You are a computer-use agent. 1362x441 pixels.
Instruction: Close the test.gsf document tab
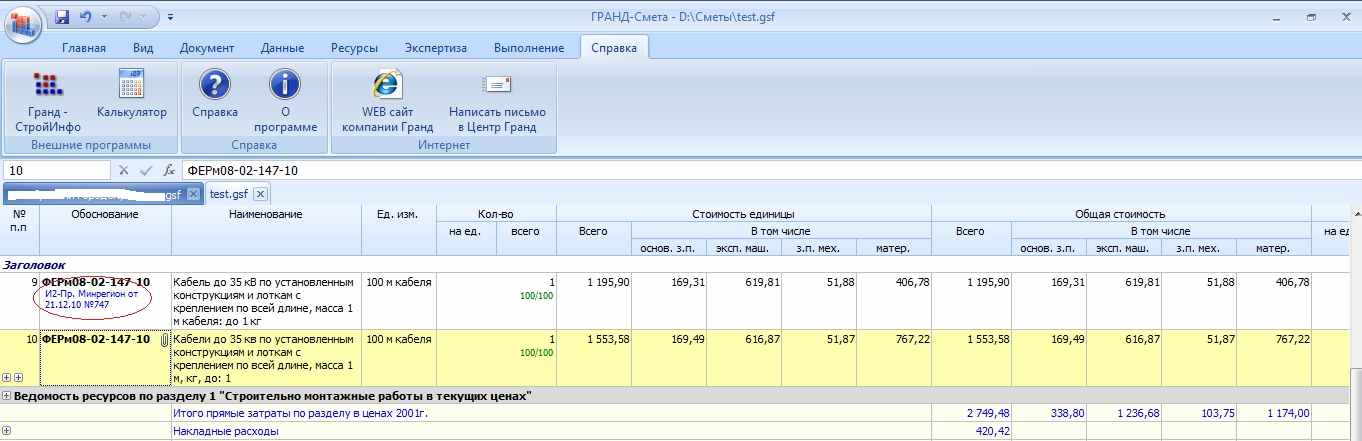(259, 194)
